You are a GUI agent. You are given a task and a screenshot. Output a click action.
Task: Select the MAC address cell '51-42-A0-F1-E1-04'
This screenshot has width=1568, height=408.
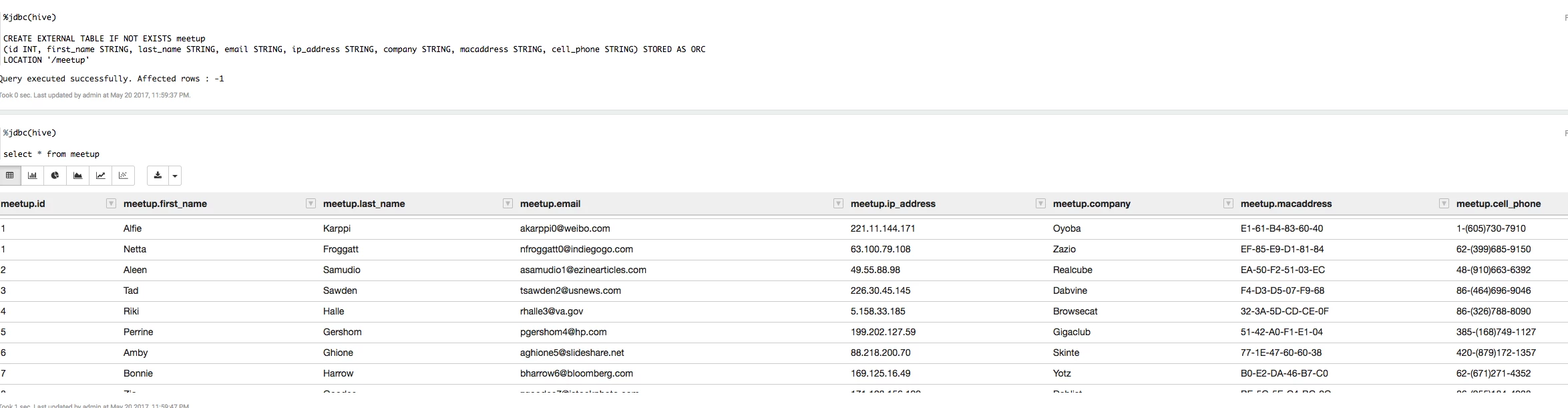[x=1282, y=332]
